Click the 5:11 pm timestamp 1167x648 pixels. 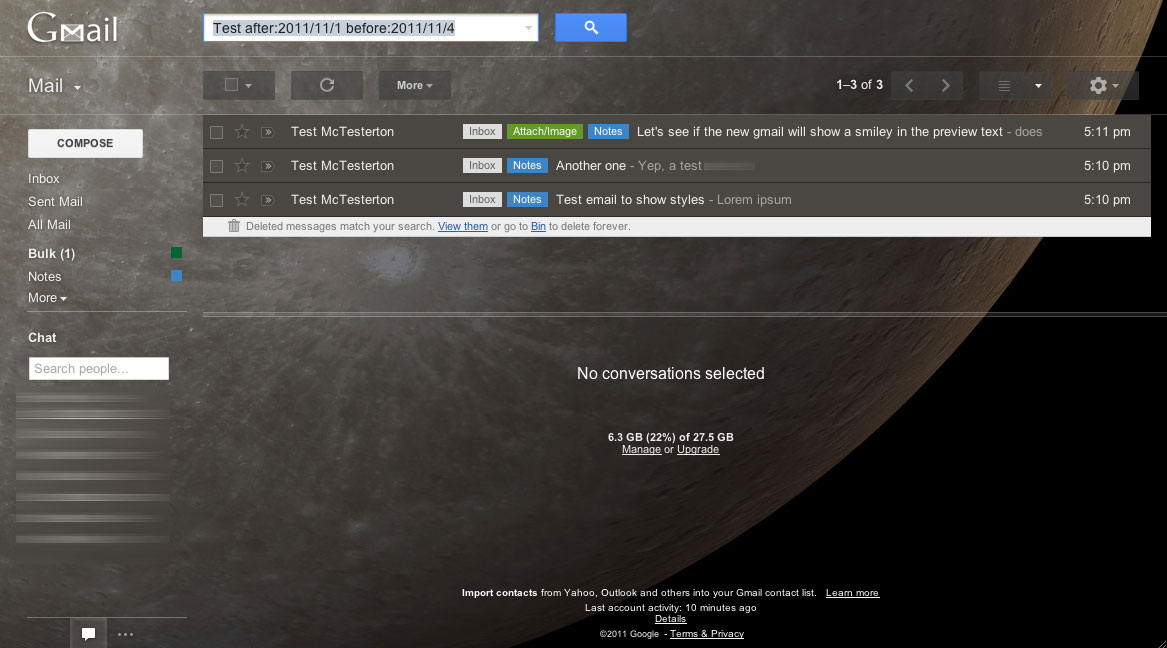click(x=1107, y=132)
